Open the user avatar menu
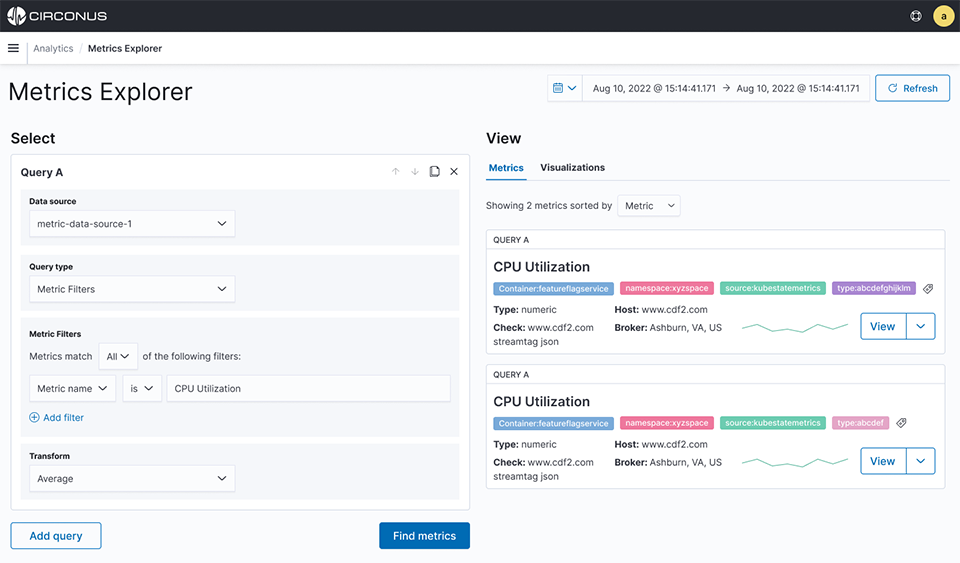 click(943, 16)
